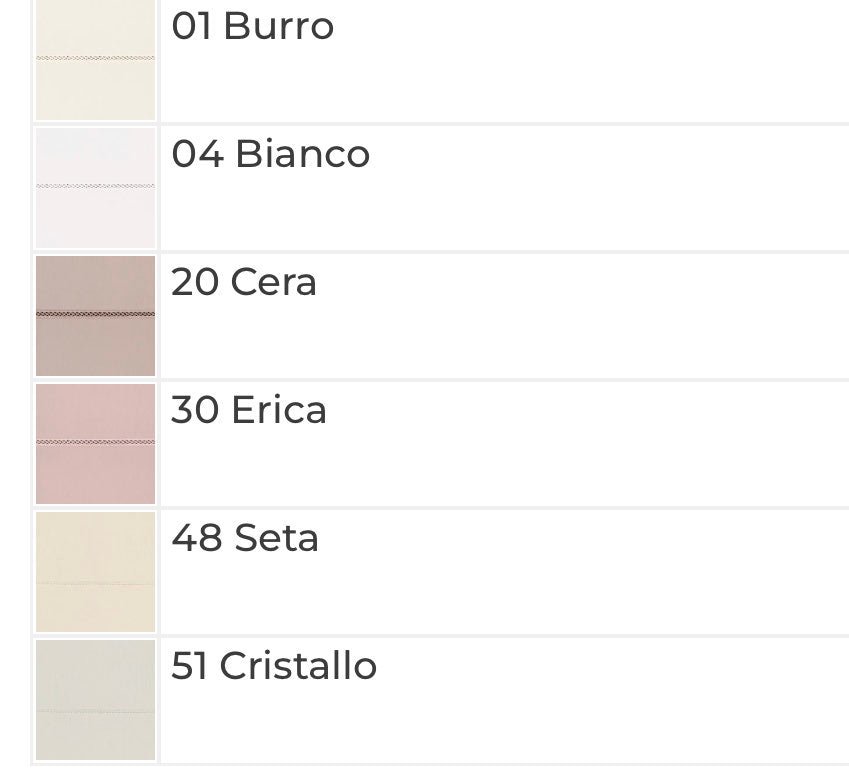Click the hemstitch line on the Erica swatch

pos(96,442)
